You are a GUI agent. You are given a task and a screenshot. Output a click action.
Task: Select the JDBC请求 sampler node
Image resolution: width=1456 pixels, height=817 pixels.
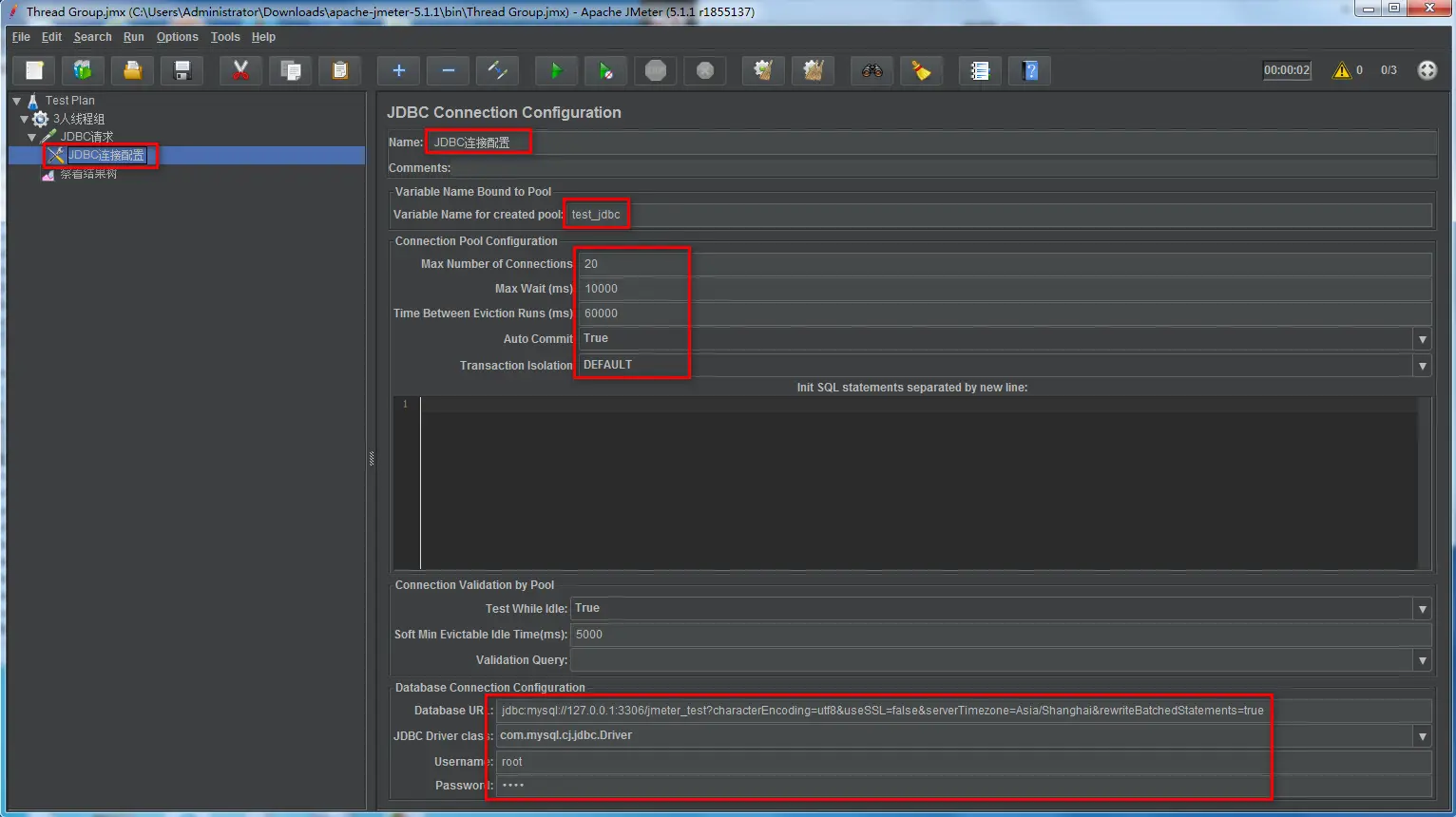[x=86, y=137]
